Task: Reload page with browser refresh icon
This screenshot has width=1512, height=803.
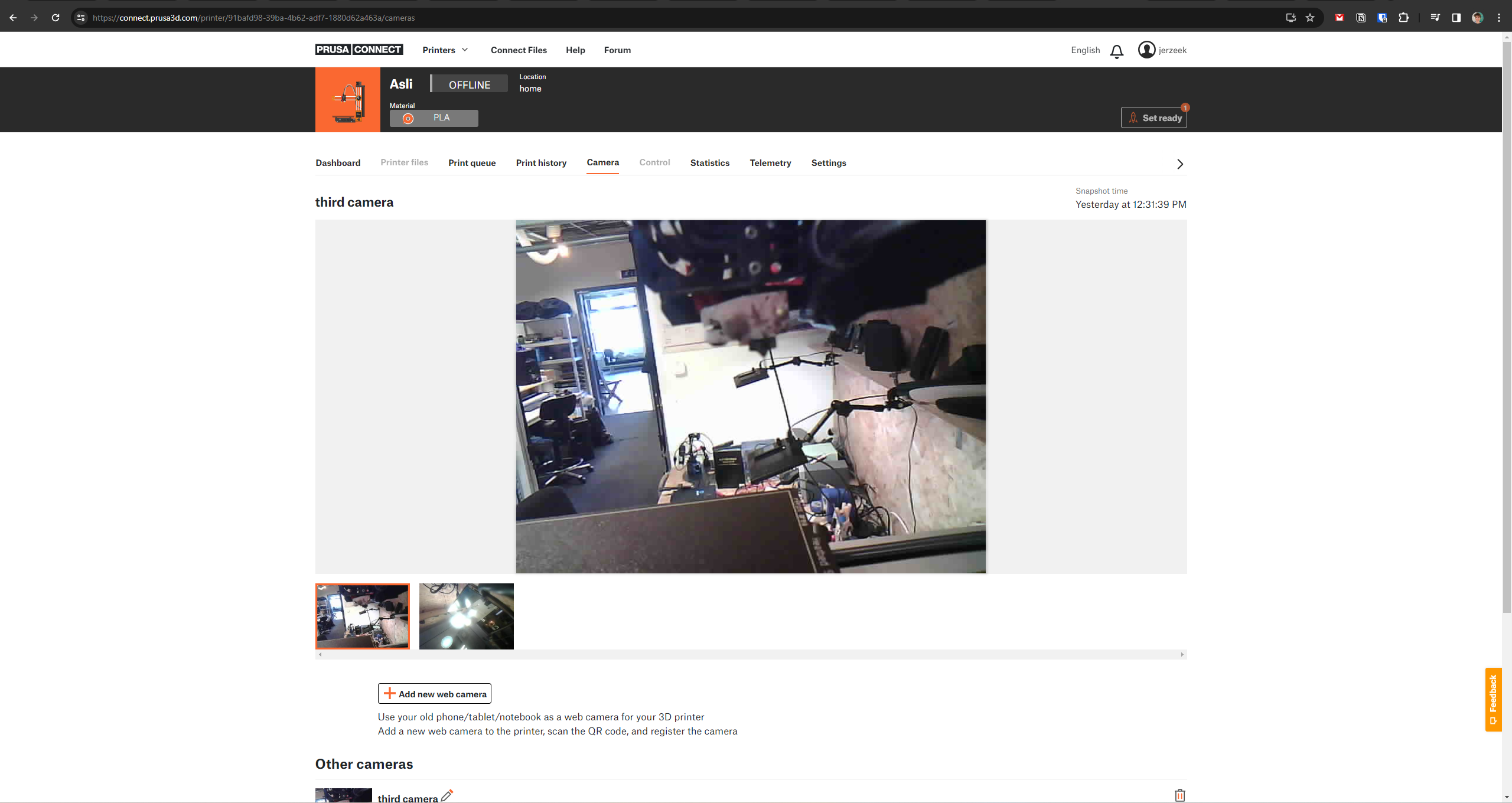Action: tap(56, 18)
